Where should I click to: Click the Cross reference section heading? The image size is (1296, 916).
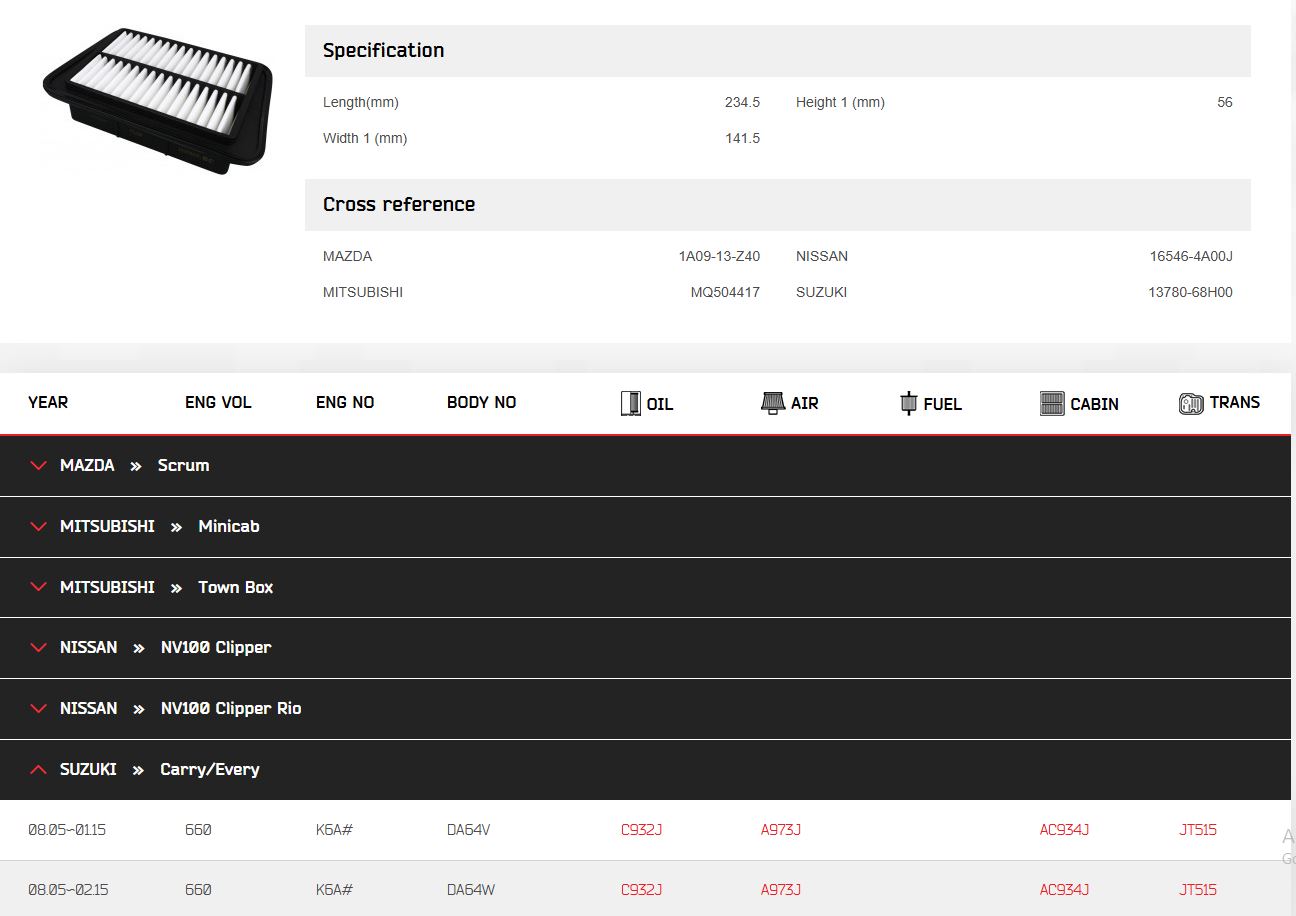tap(399, 204)
